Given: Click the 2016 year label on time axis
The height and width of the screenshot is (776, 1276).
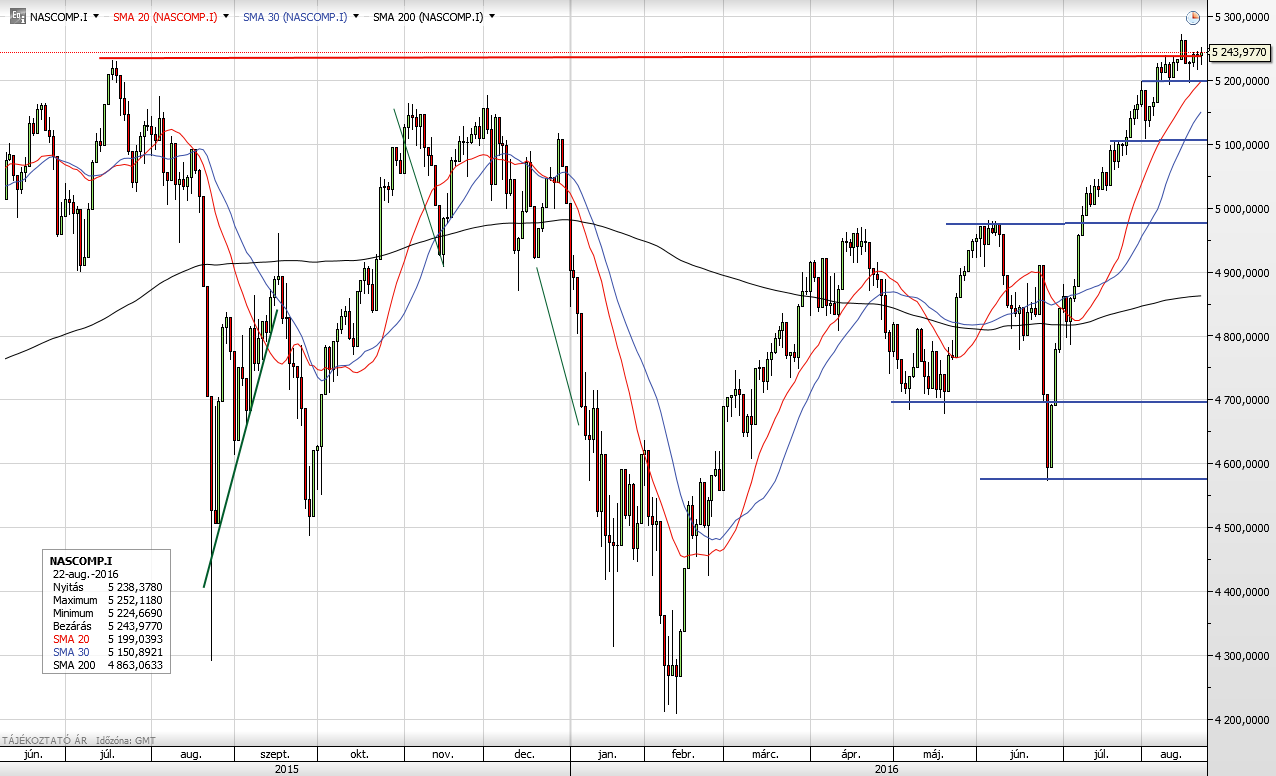Looking at the screenshot, I should [x=887, y=769].
